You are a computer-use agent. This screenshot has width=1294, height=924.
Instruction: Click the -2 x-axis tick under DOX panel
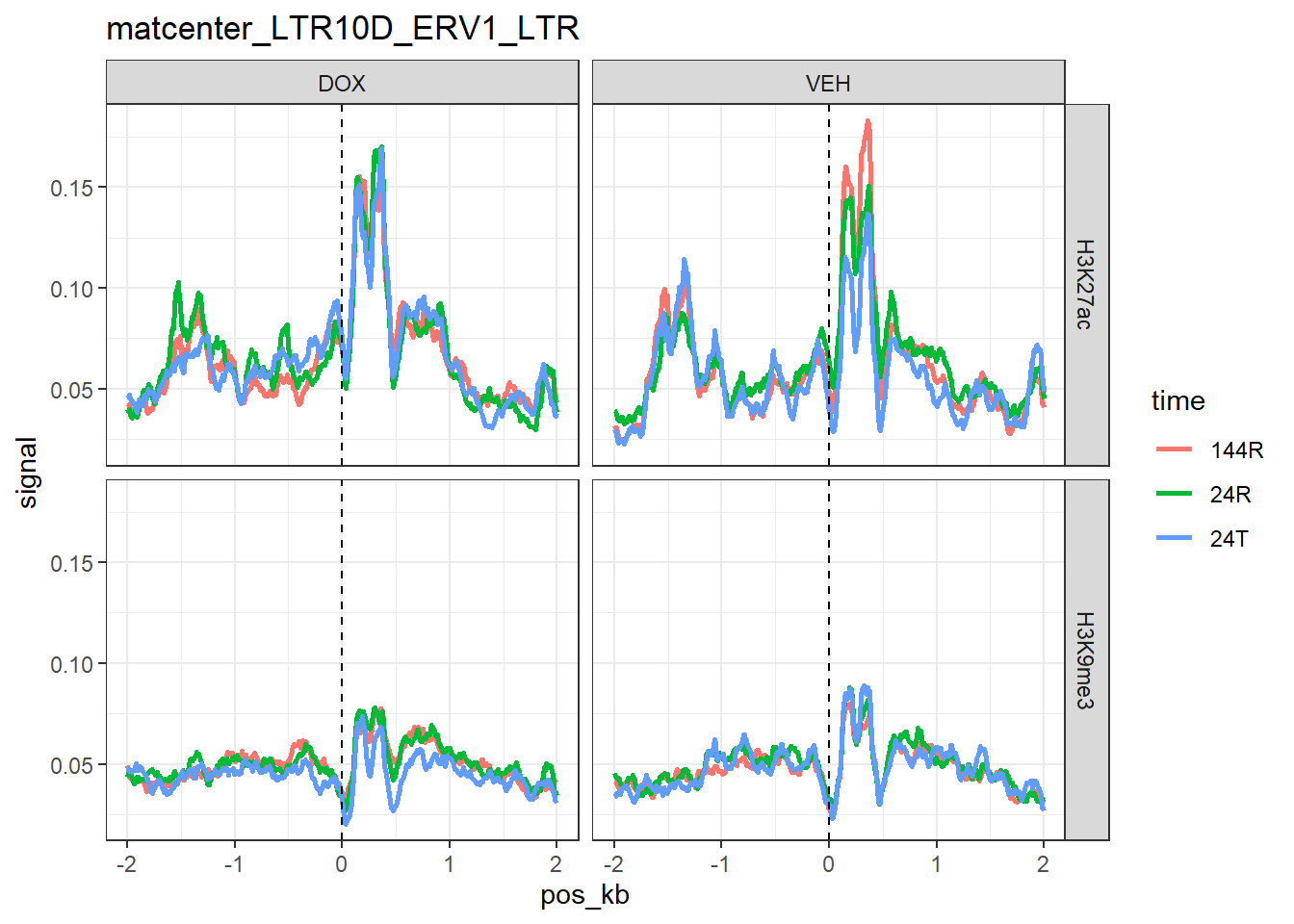[x=126, y=864]
